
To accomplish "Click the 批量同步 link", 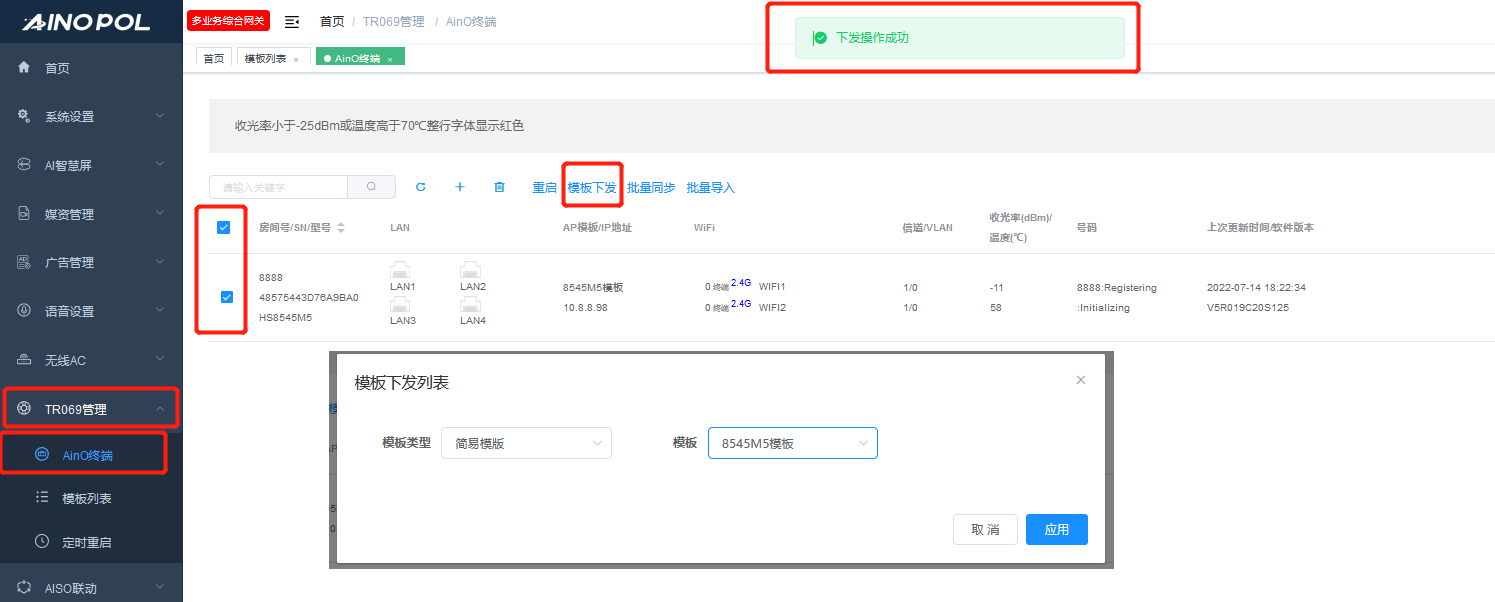I will coord(651,188).
